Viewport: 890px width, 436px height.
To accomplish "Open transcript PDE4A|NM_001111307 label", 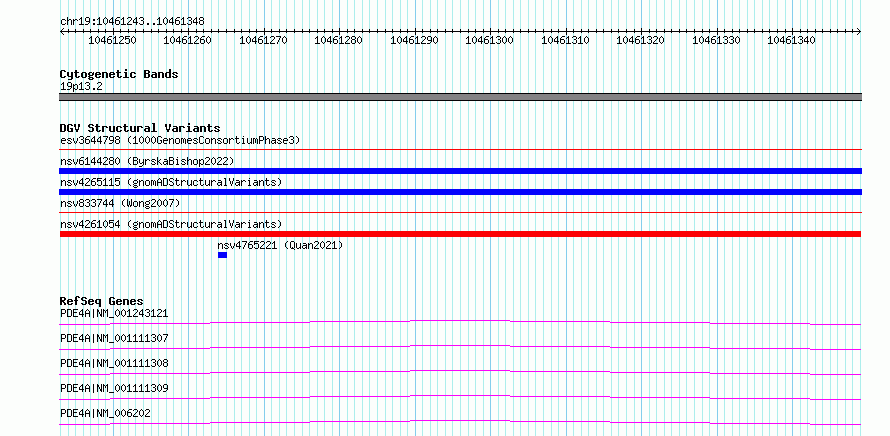I will click(x=114, y=338).
